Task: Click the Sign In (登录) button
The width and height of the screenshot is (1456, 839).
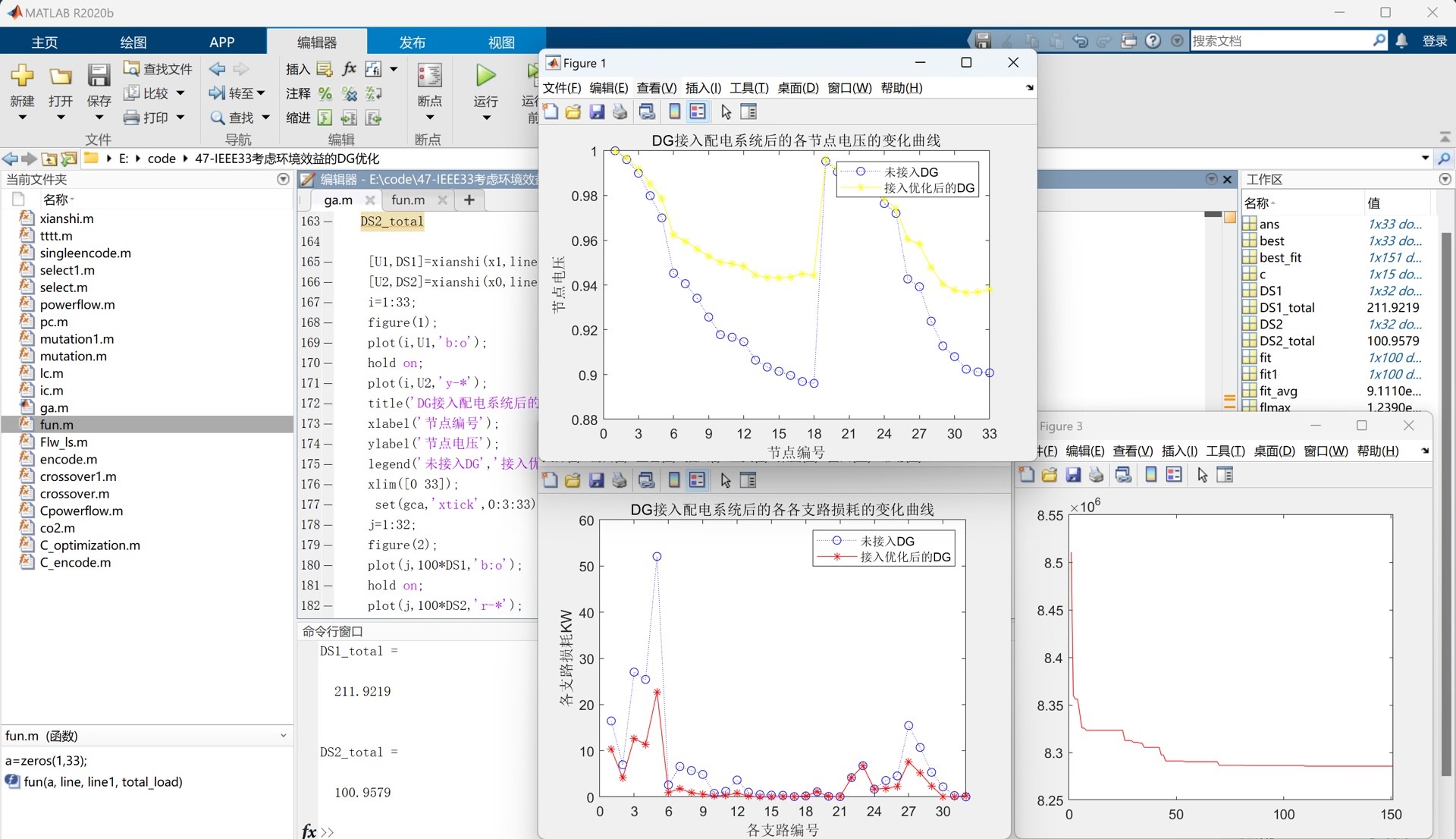Action: click(1434, 41)
